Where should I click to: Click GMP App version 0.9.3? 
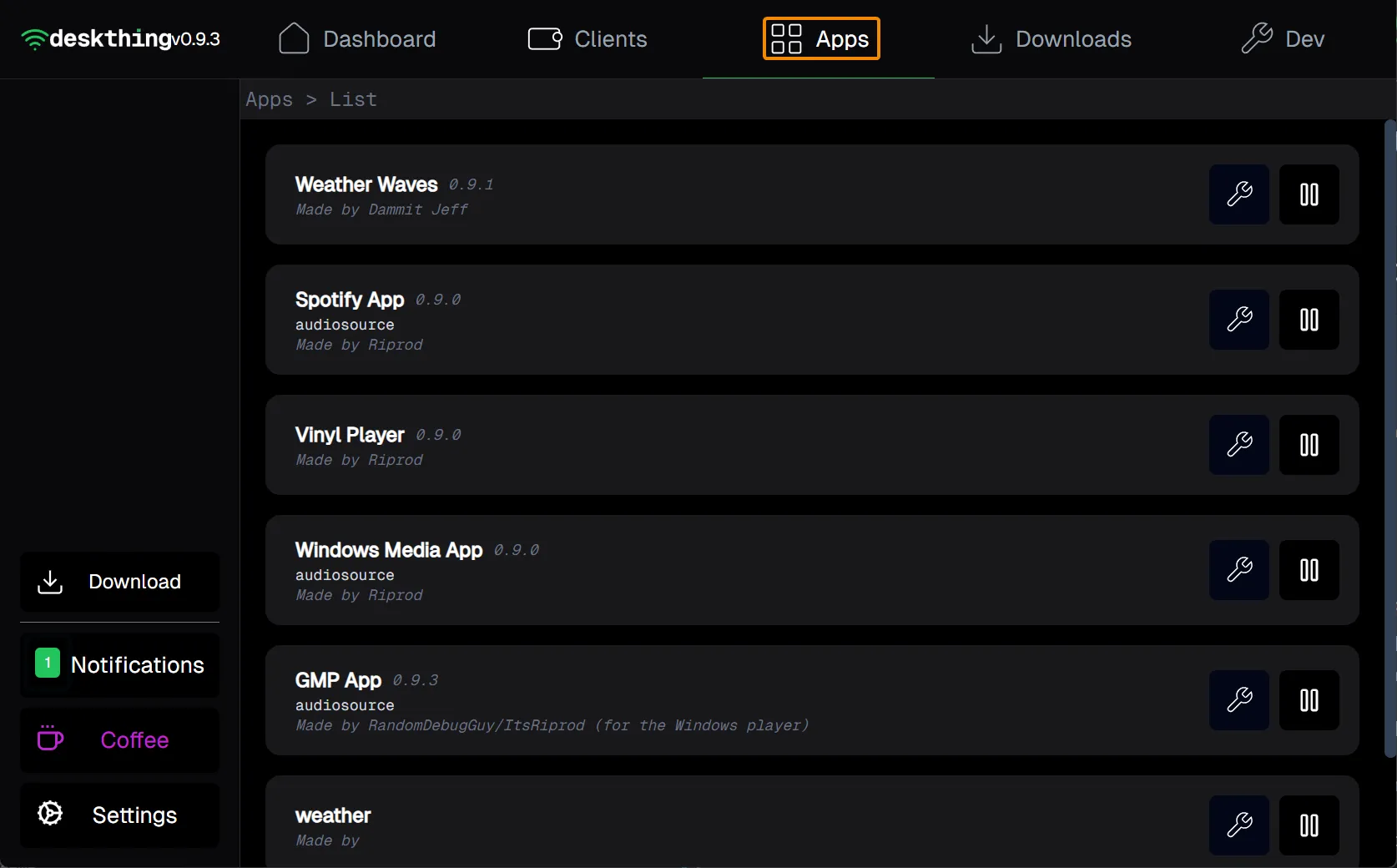coord(416,680)
